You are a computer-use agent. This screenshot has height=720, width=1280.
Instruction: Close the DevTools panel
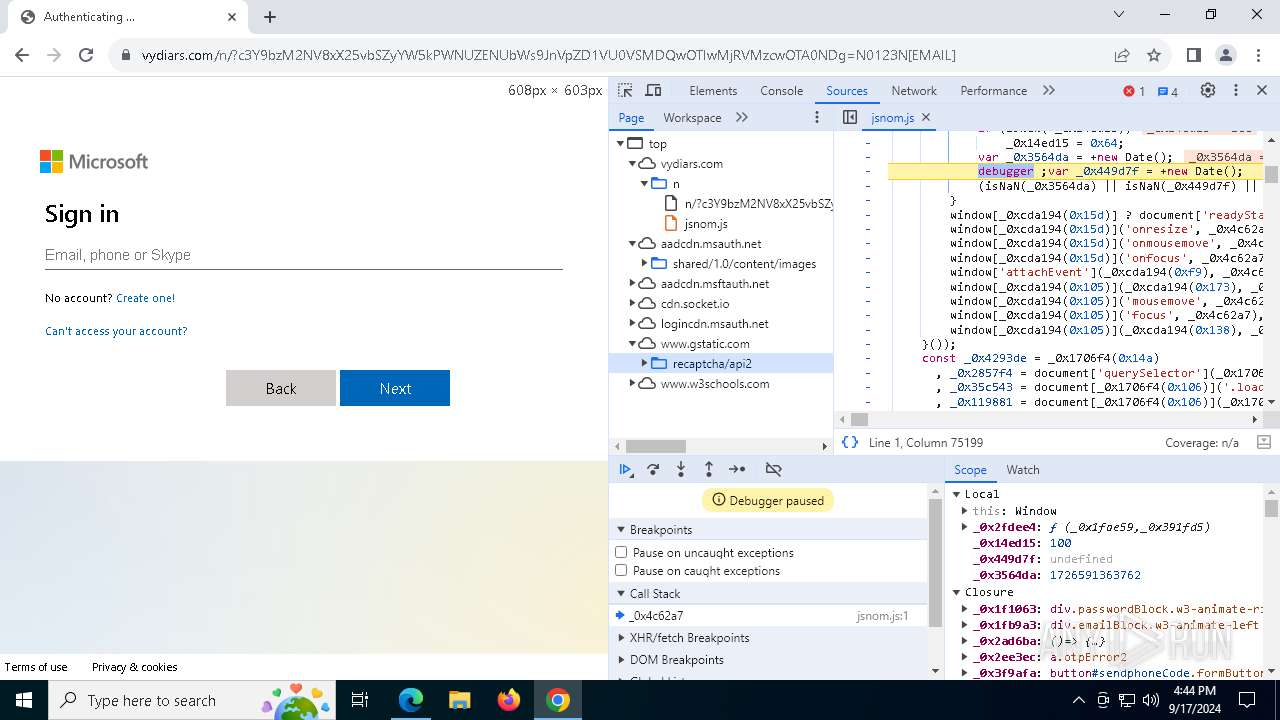1261,90
